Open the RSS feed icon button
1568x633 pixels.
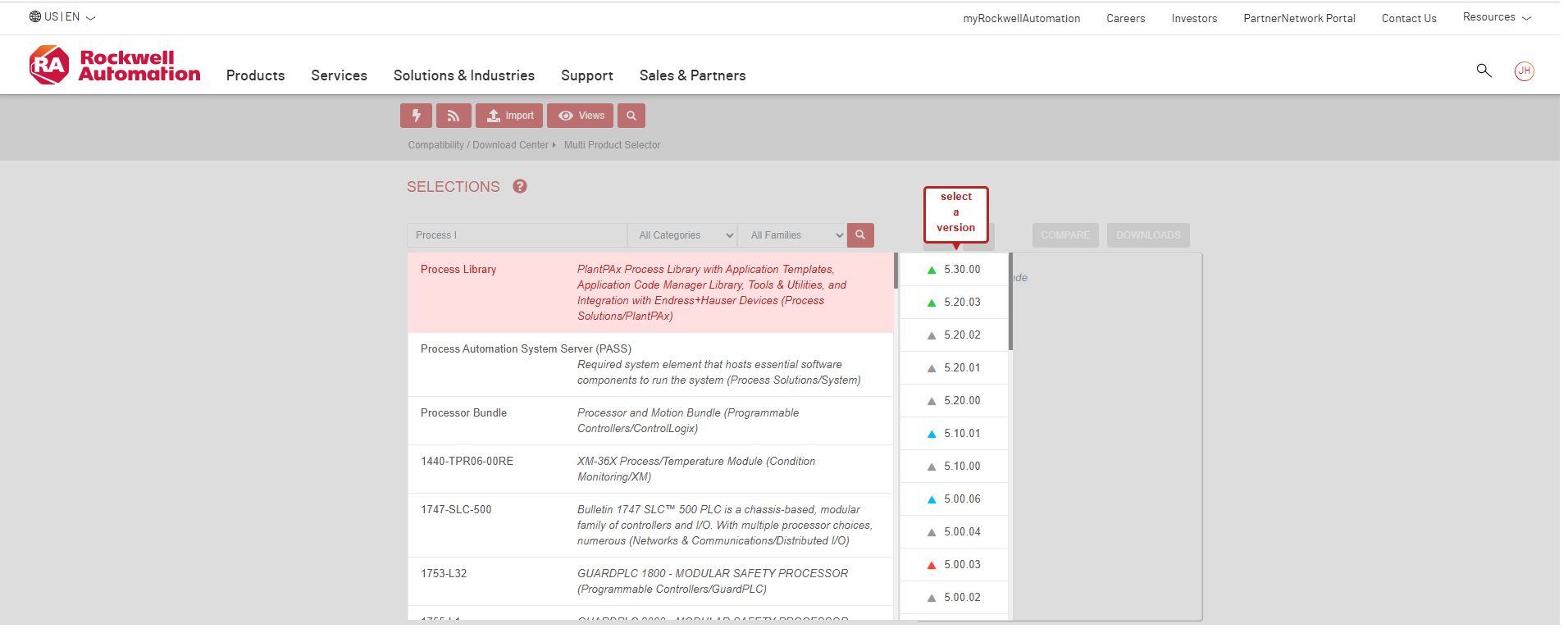click(454, 116)
